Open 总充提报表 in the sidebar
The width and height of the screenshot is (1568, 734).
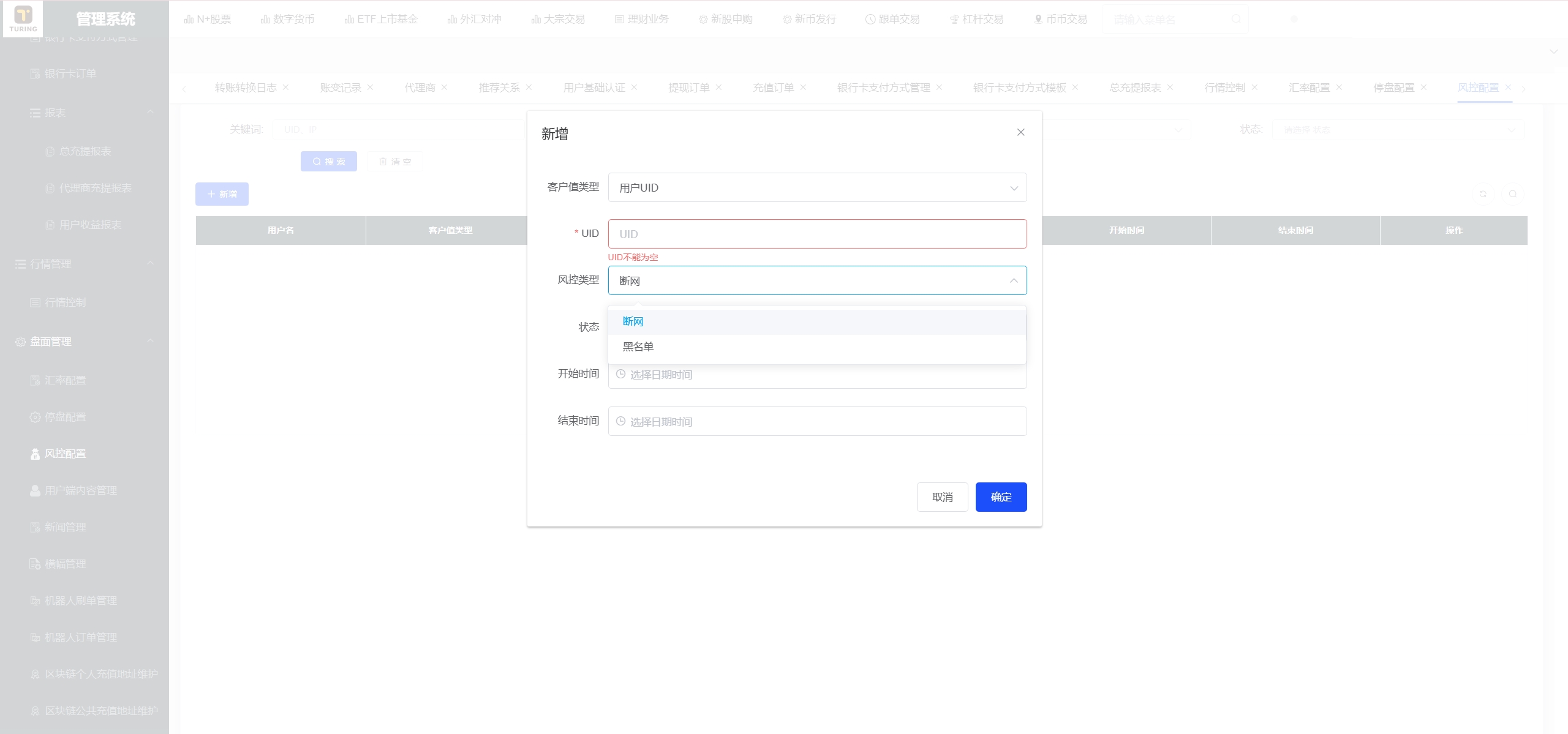[x=85, y=151]
